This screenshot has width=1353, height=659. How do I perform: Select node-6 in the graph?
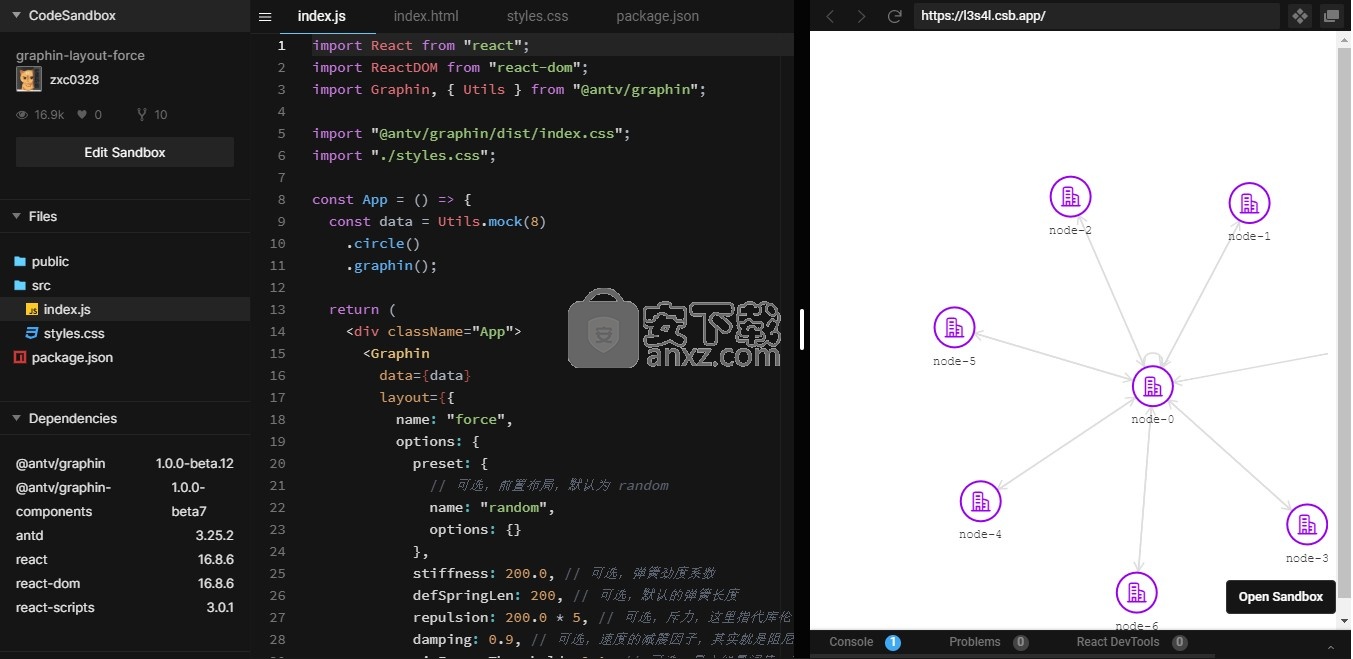click(x=1136, y=593)
